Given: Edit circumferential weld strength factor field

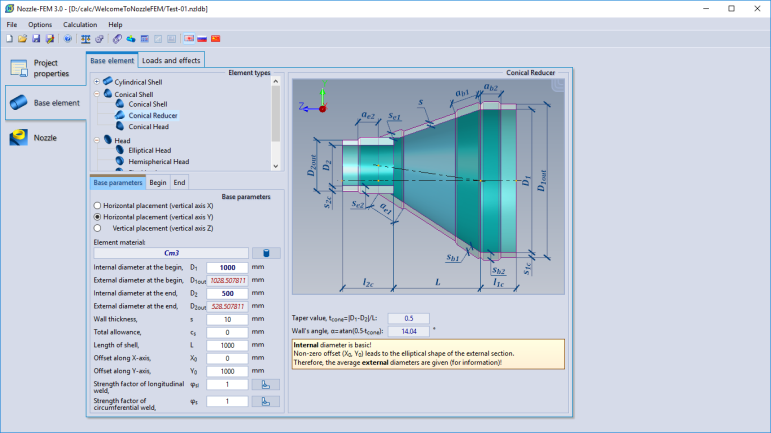Looking at the screenshot, I should [x=227, y=402].
